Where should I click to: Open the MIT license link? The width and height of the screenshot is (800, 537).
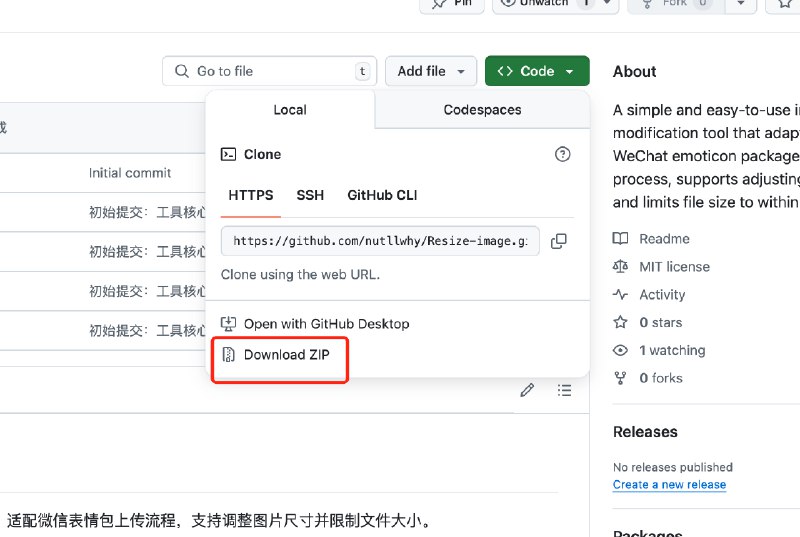point(674,267)
